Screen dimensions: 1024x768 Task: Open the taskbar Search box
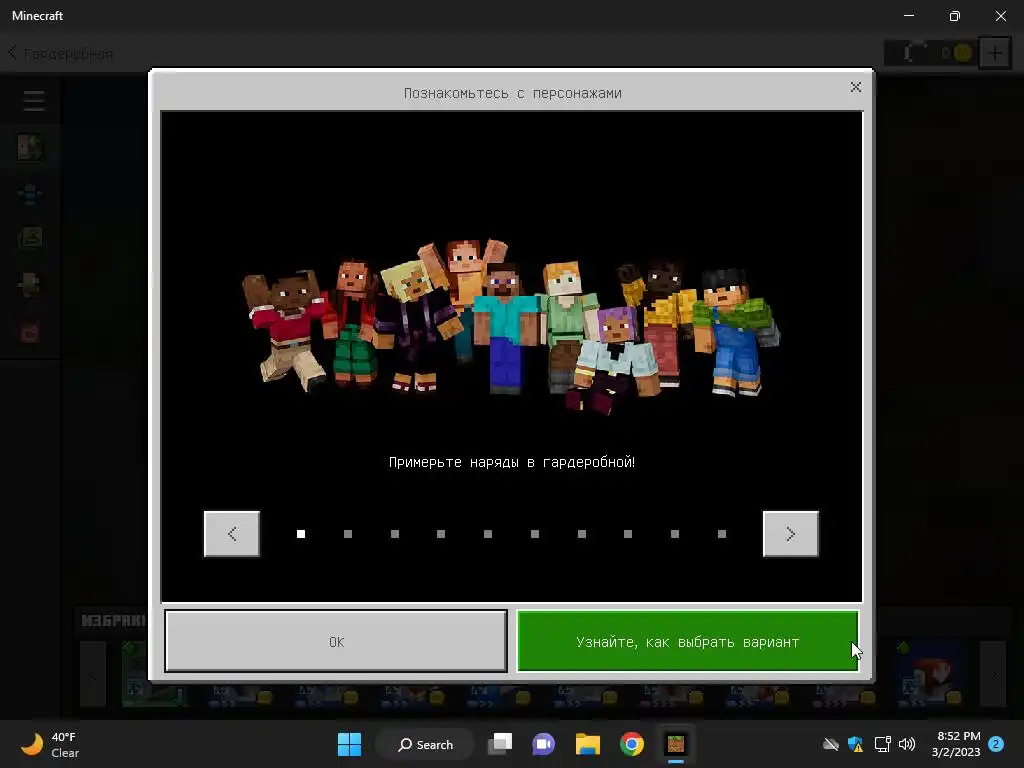(425, 744)
